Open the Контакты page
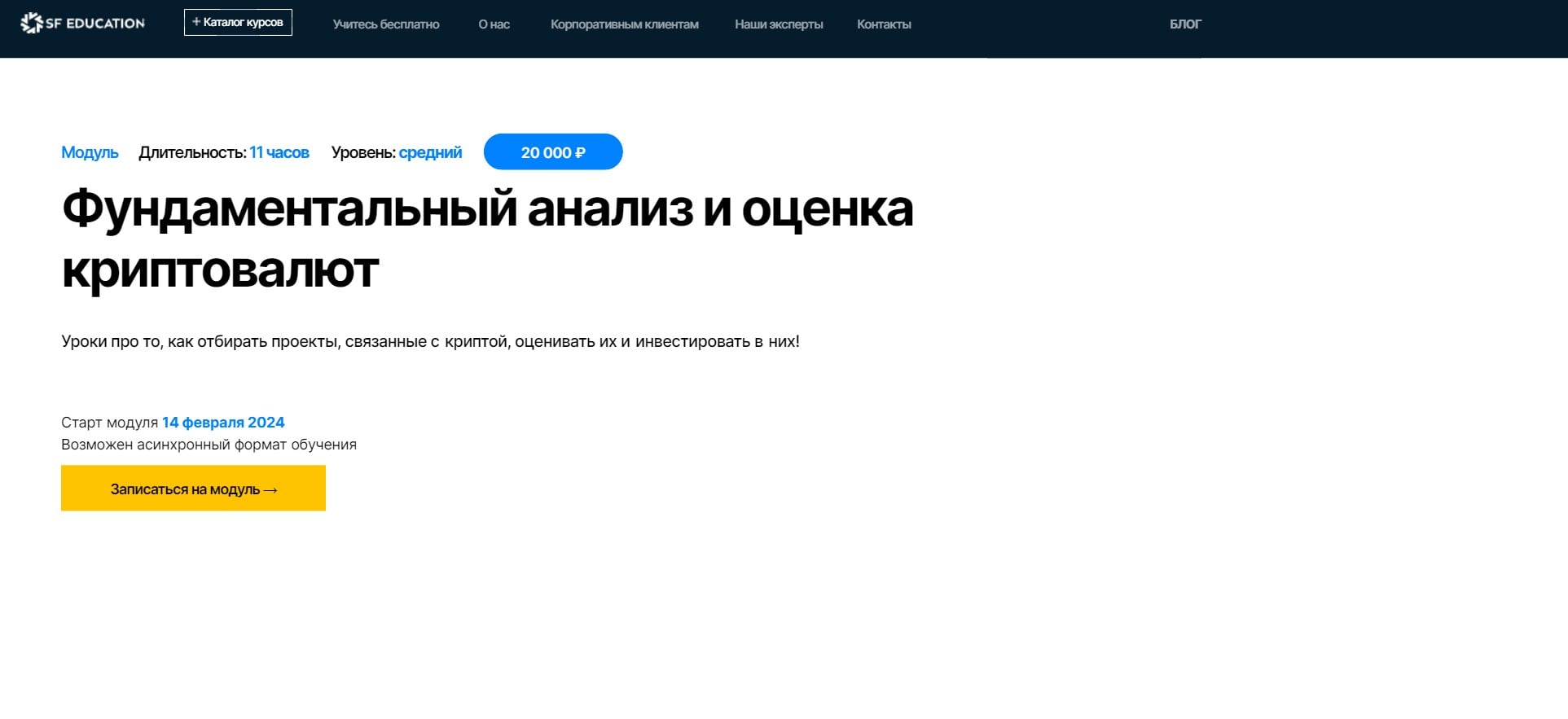The width and height of the screenshot is (1568, 719). pyautogui.click(x=883, y=24)
